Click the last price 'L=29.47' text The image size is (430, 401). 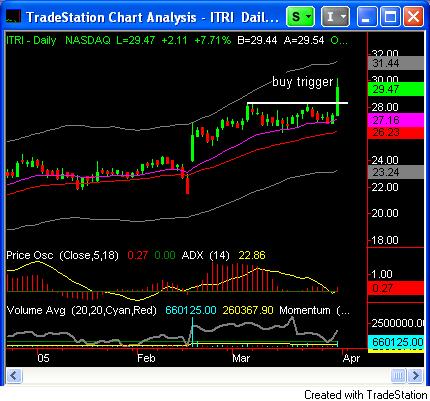point(135,41)
